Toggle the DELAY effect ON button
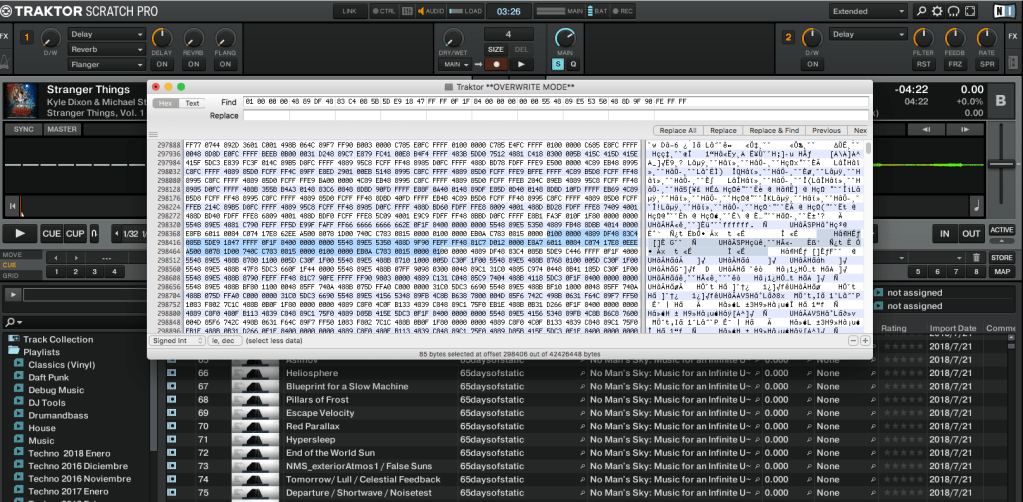The image size is (1023, 502). 162,64
